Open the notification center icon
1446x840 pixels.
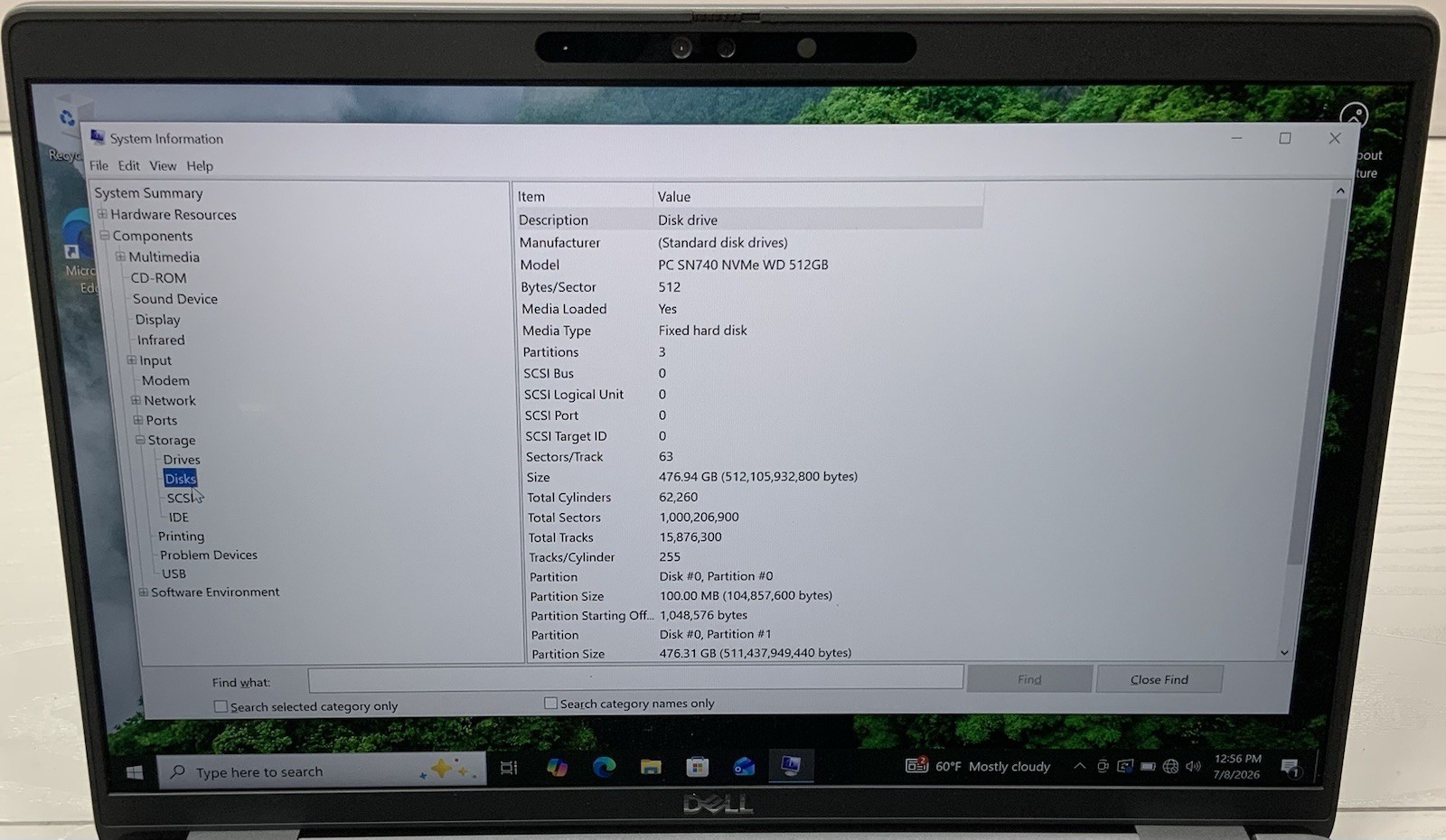coord(1291,769)
